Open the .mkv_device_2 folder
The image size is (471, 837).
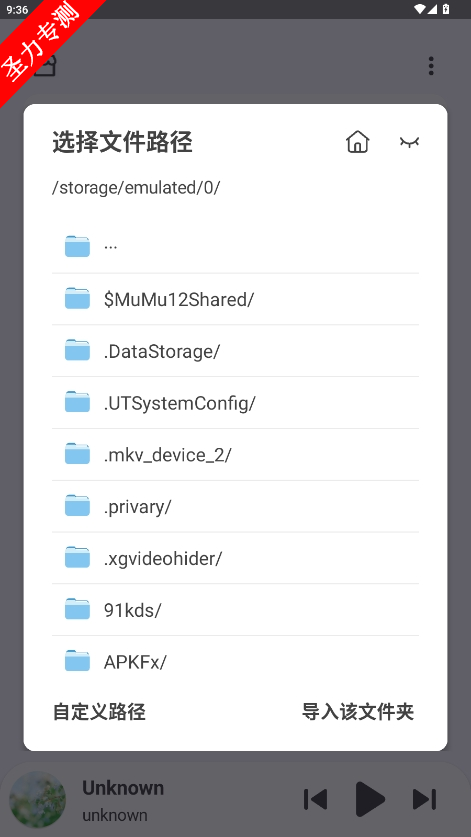[235, 454]
